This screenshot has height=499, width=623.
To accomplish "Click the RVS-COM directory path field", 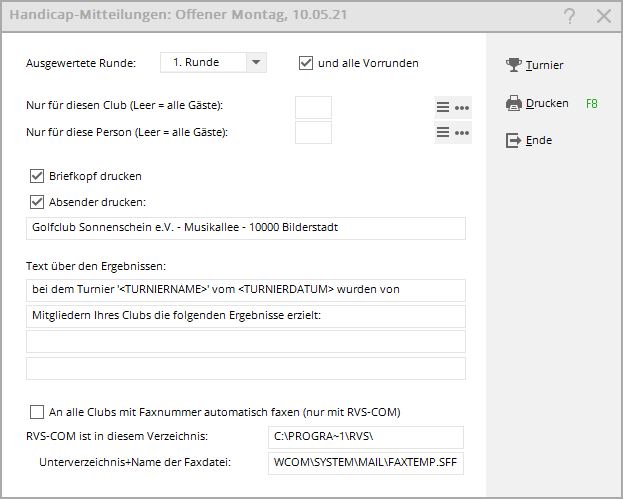I will pyautogui.click(x=367, y=437).
